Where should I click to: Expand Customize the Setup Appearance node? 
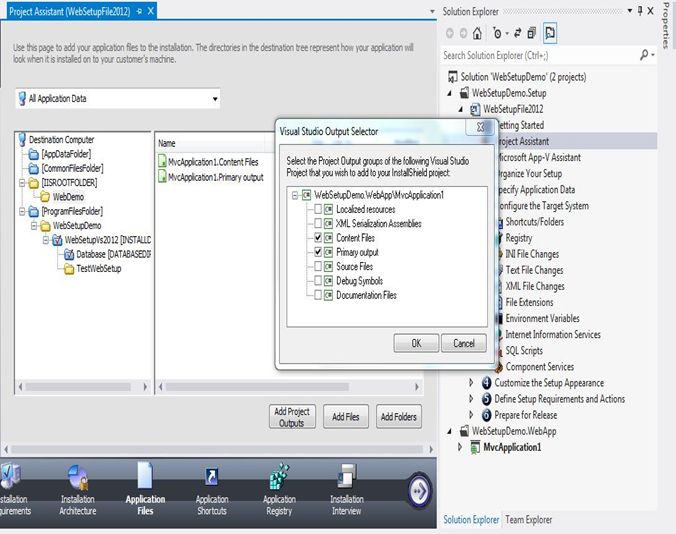(471, 383)
